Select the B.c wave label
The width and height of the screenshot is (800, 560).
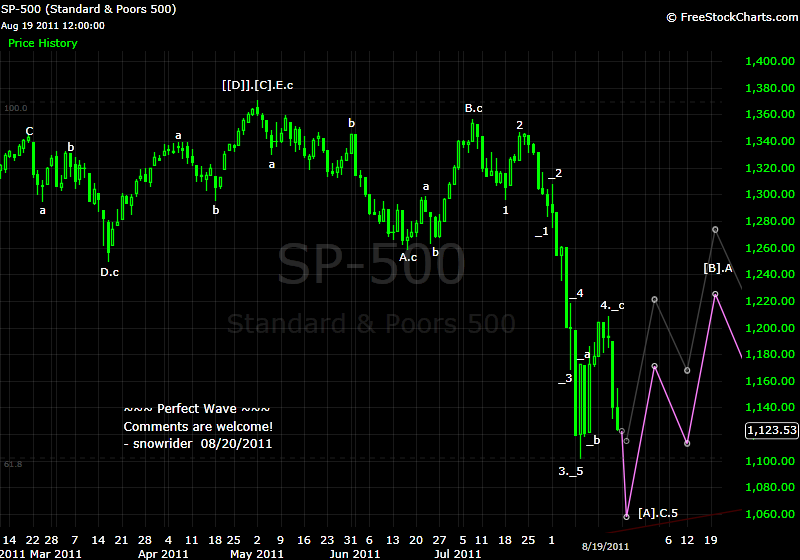click(x=473, y=108)
